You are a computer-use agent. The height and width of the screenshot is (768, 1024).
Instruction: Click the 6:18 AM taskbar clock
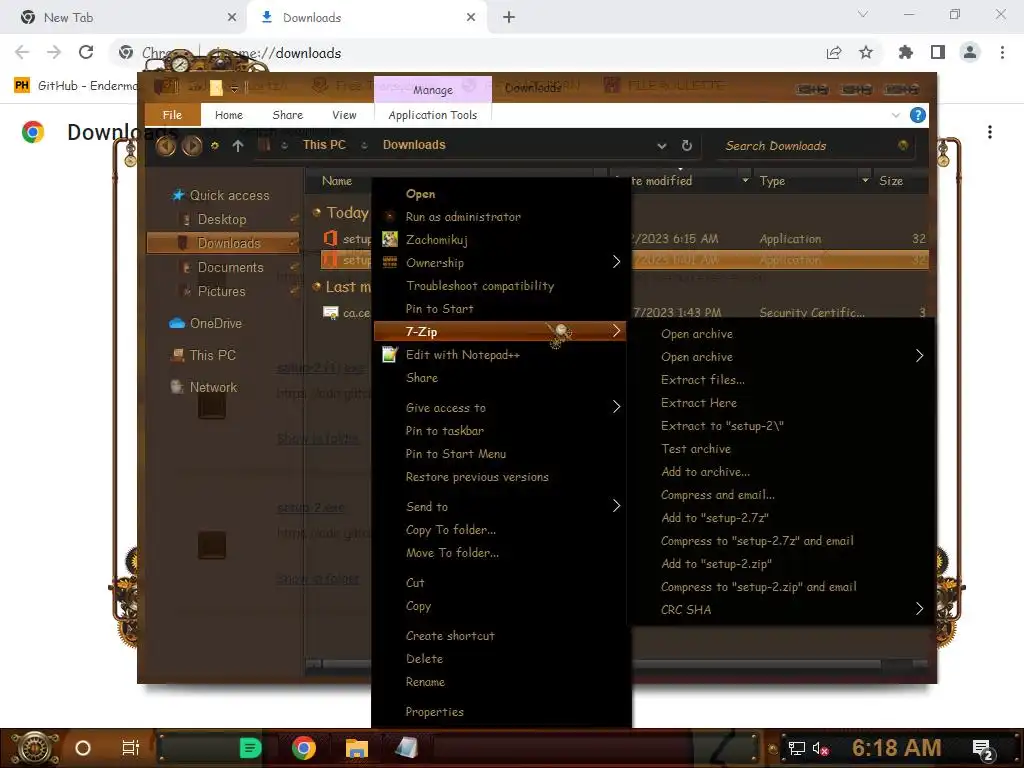(896, 748)
